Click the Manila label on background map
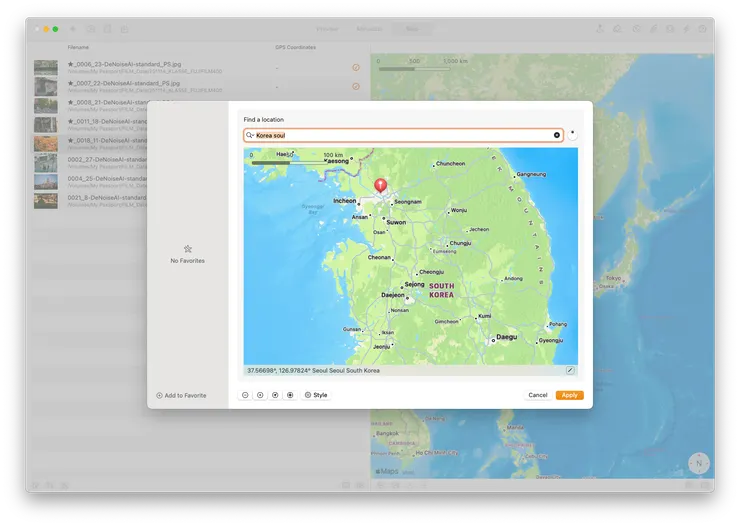This screenshot has height=526, width=740. coord(515,427)
